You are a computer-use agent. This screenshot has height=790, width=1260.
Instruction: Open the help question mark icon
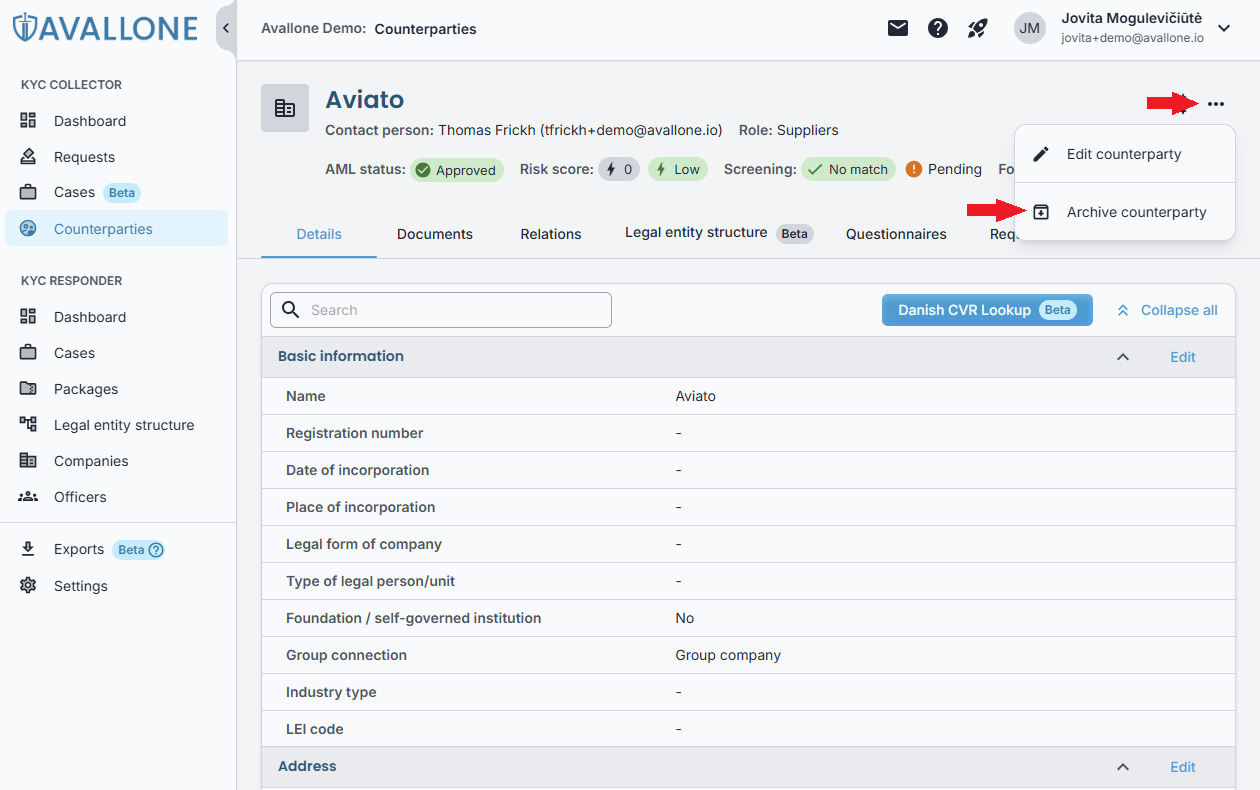pos(938,28)
